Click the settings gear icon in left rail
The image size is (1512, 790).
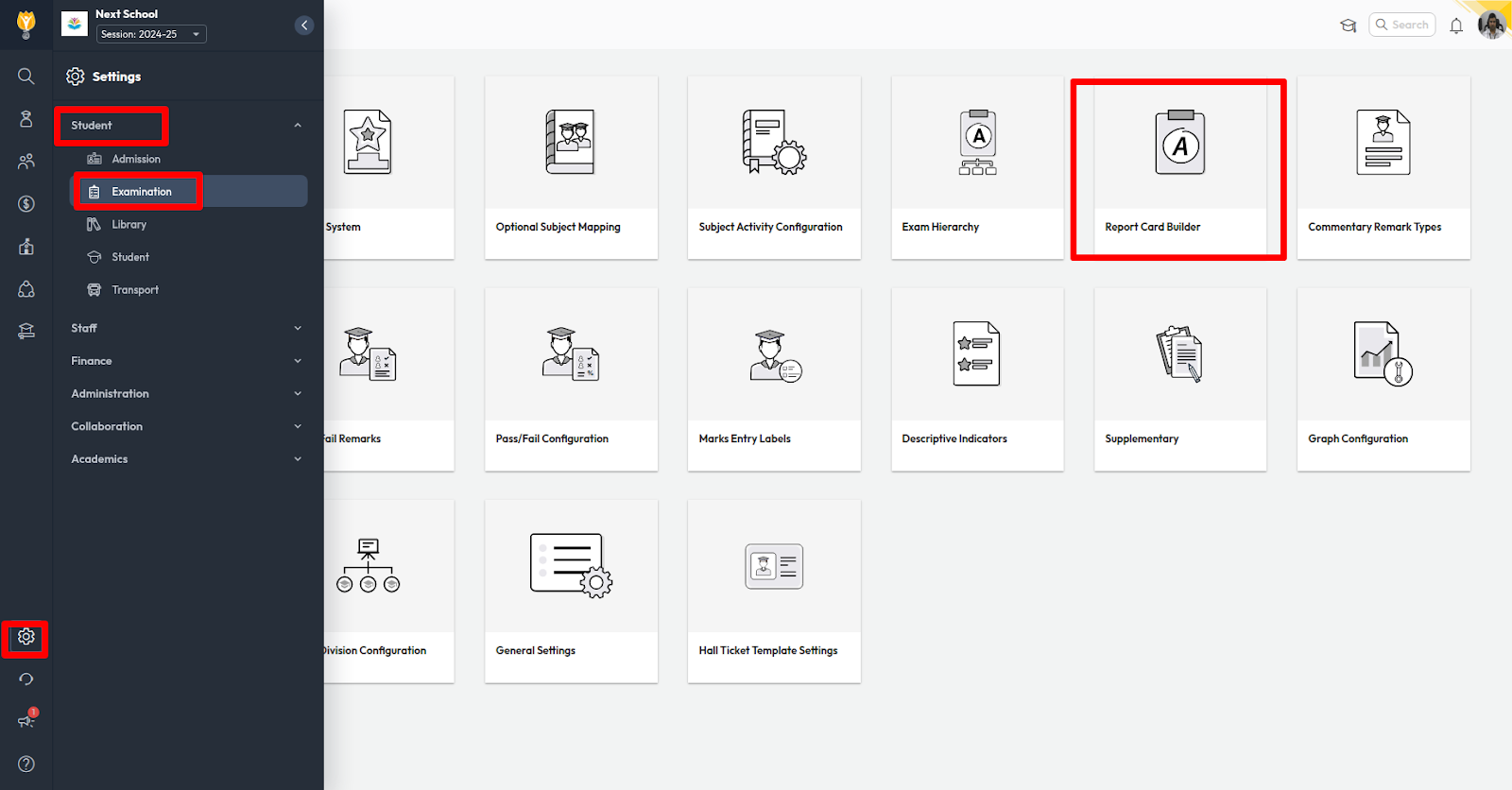click(26, 637)
